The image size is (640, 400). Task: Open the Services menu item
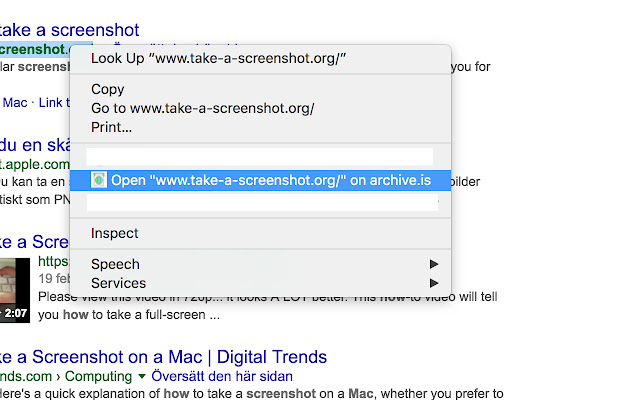tap(118, 283)
